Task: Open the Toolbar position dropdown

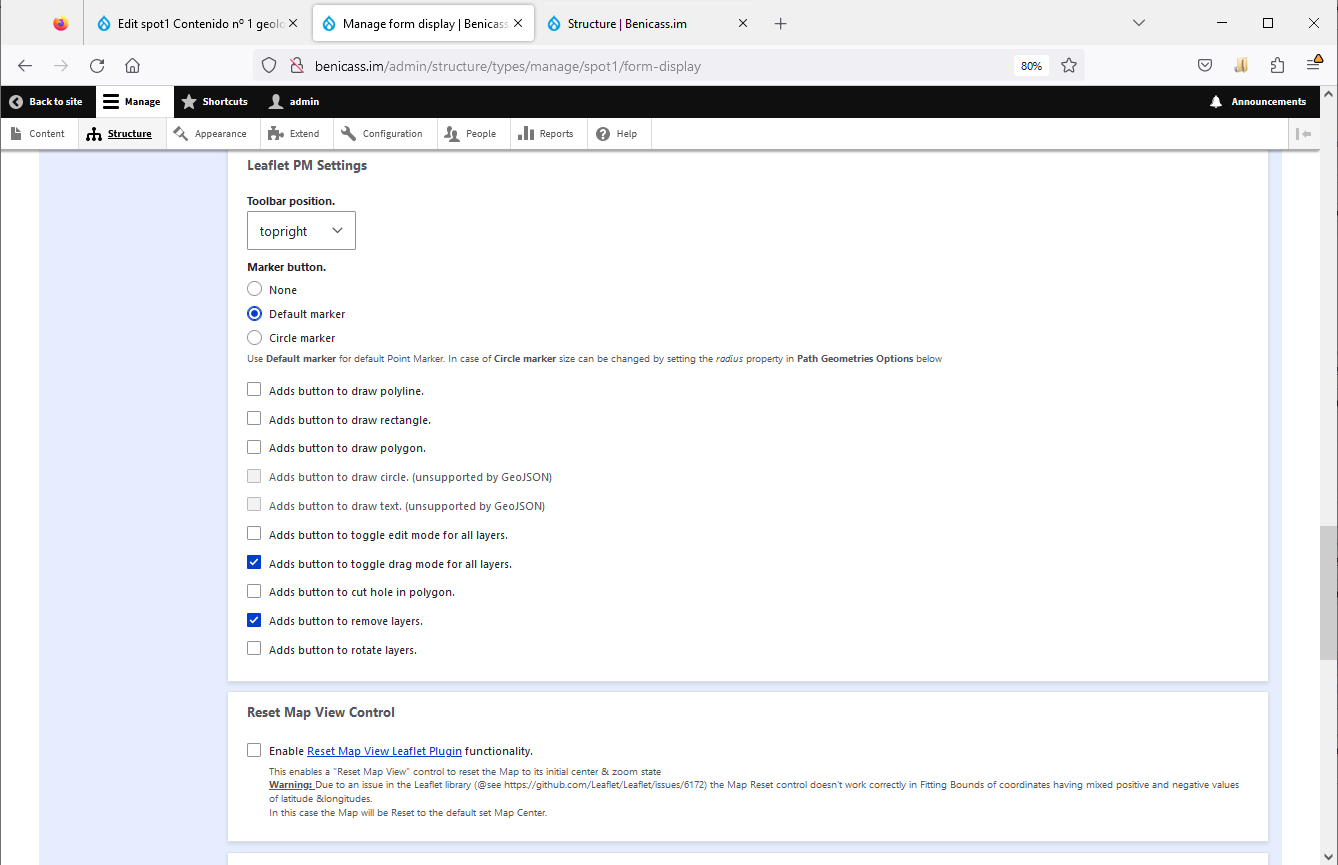Action: (x=301, y=231)
